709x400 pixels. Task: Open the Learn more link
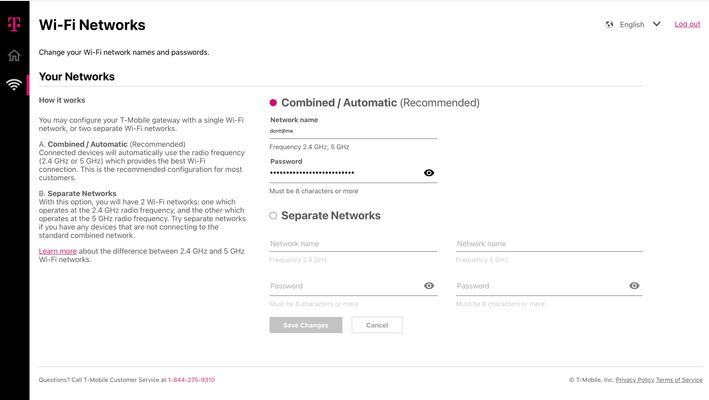click(x=57, y=251)
